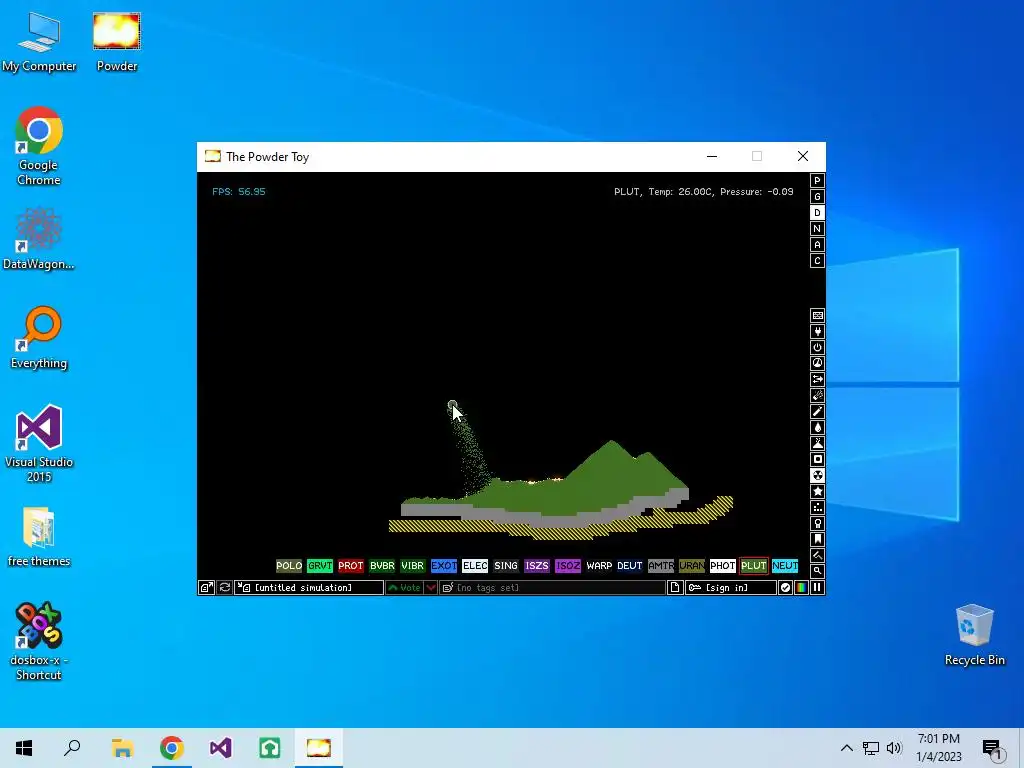Open the taskbar search magnifier
Viewport: 1024px width, 768px height.
72,748
